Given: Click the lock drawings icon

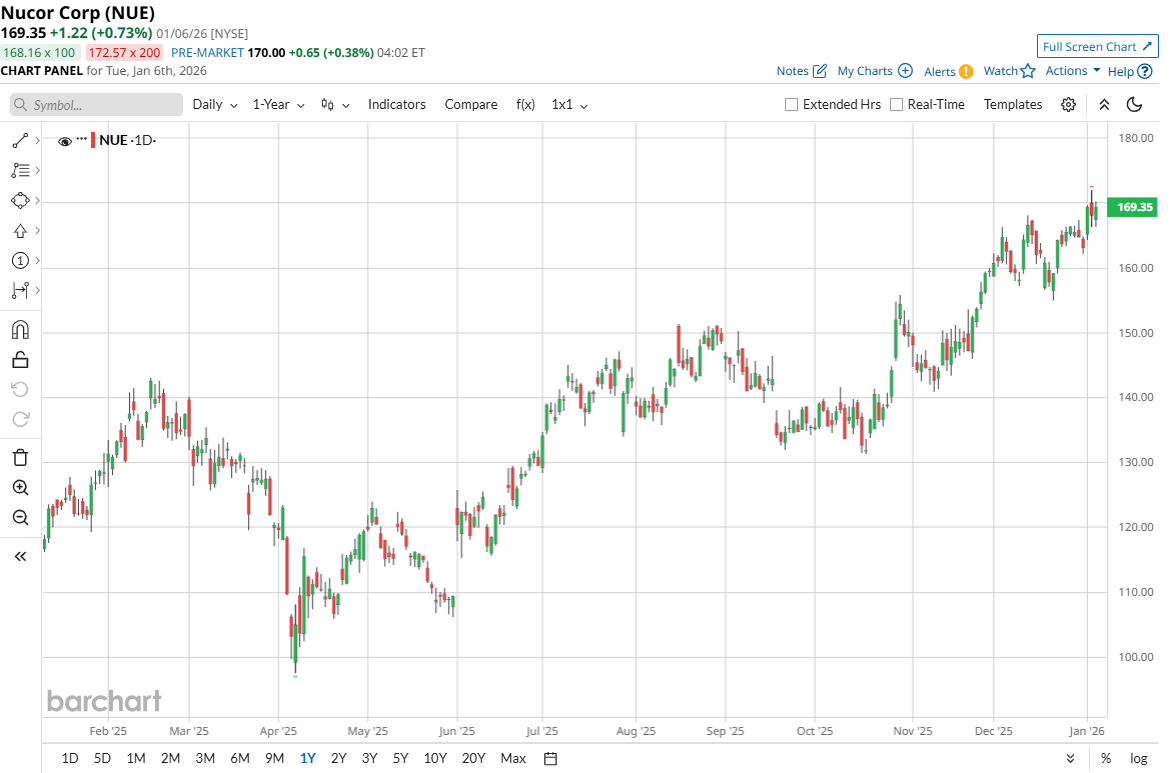Looking at the screenshot, I should point(20,359).
